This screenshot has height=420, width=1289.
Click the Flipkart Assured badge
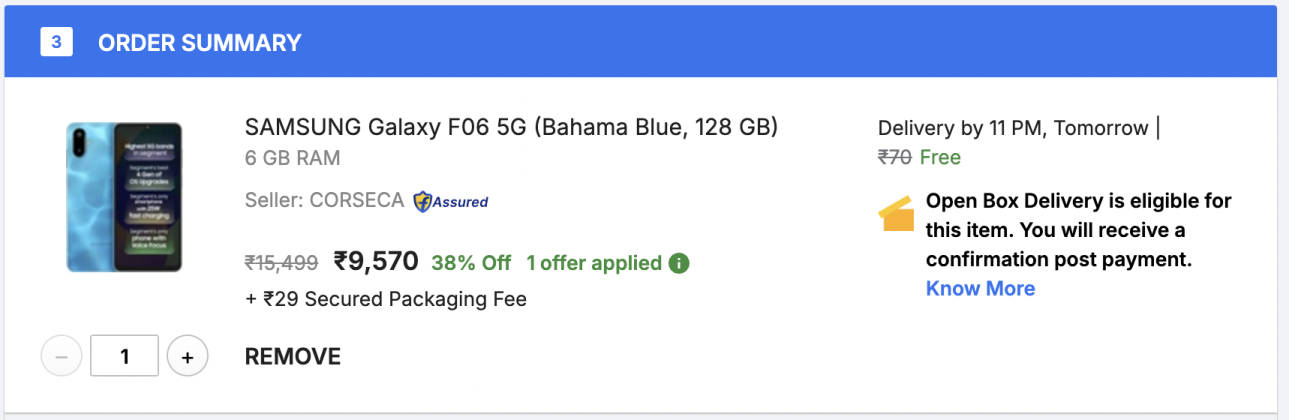click(x=451, y=201)
